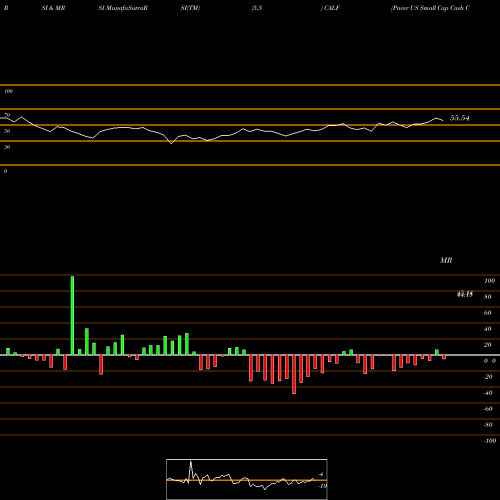The height and width of the screenshot is (500, 500).
Task: Click the '70' level label on RSI chart
Action: point(7,115)
